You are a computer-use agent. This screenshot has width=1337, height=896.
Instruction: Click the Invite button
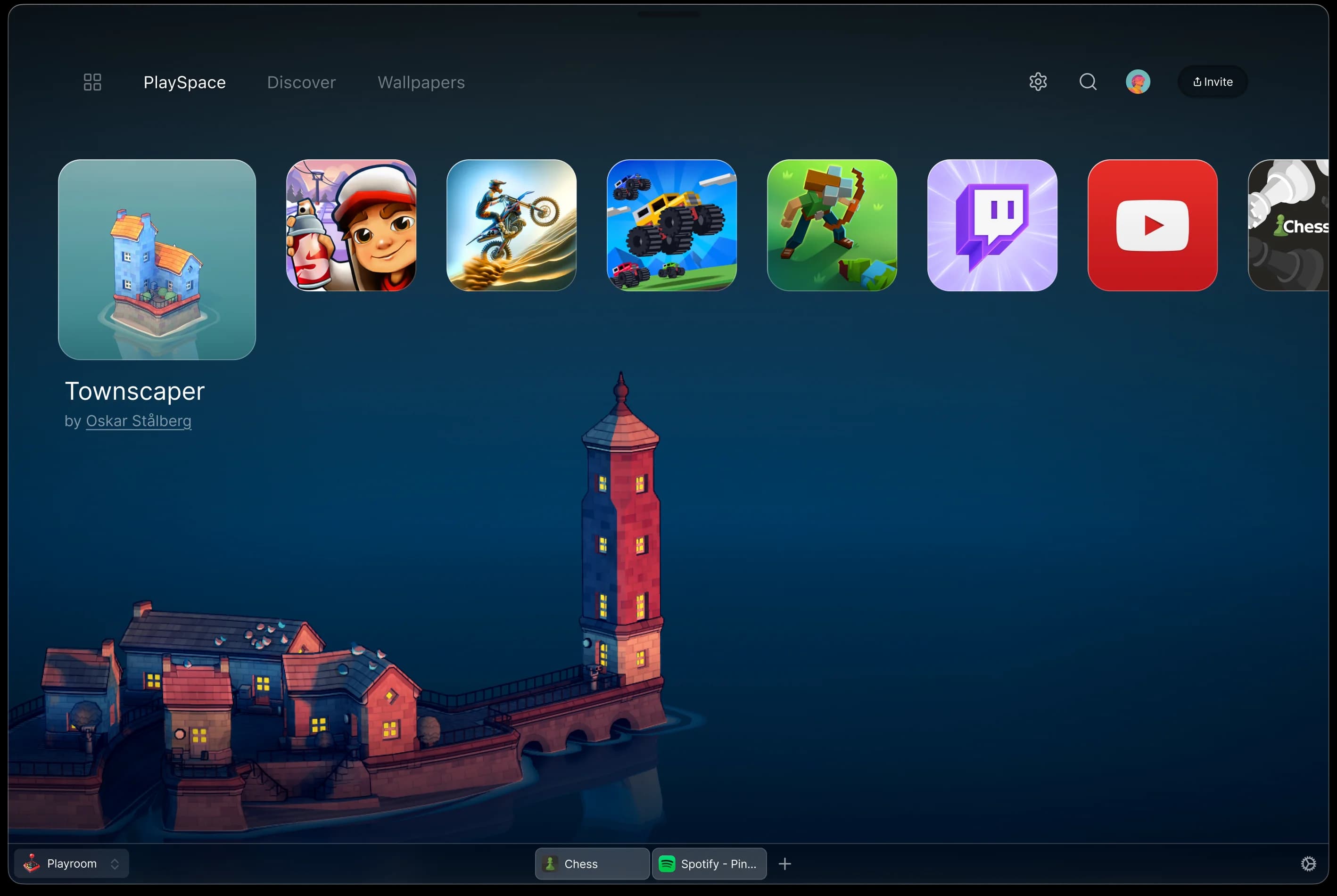(x=1212, y=82)
